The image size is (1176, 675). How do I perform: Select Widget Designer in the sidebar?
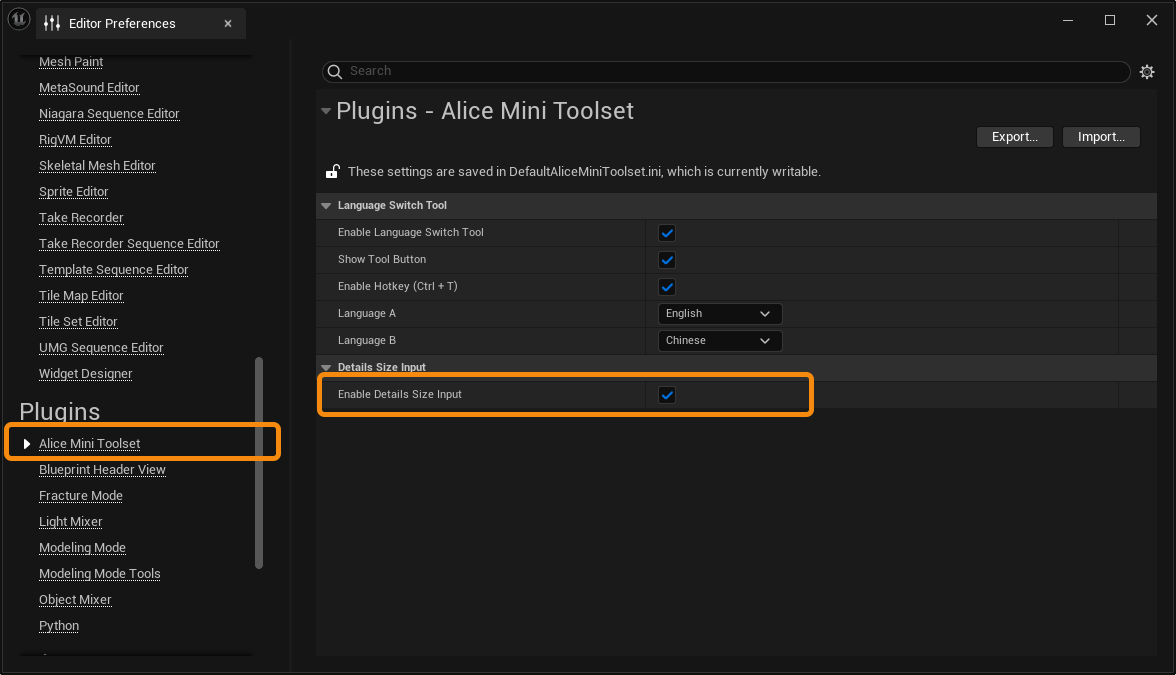[85, 373]
